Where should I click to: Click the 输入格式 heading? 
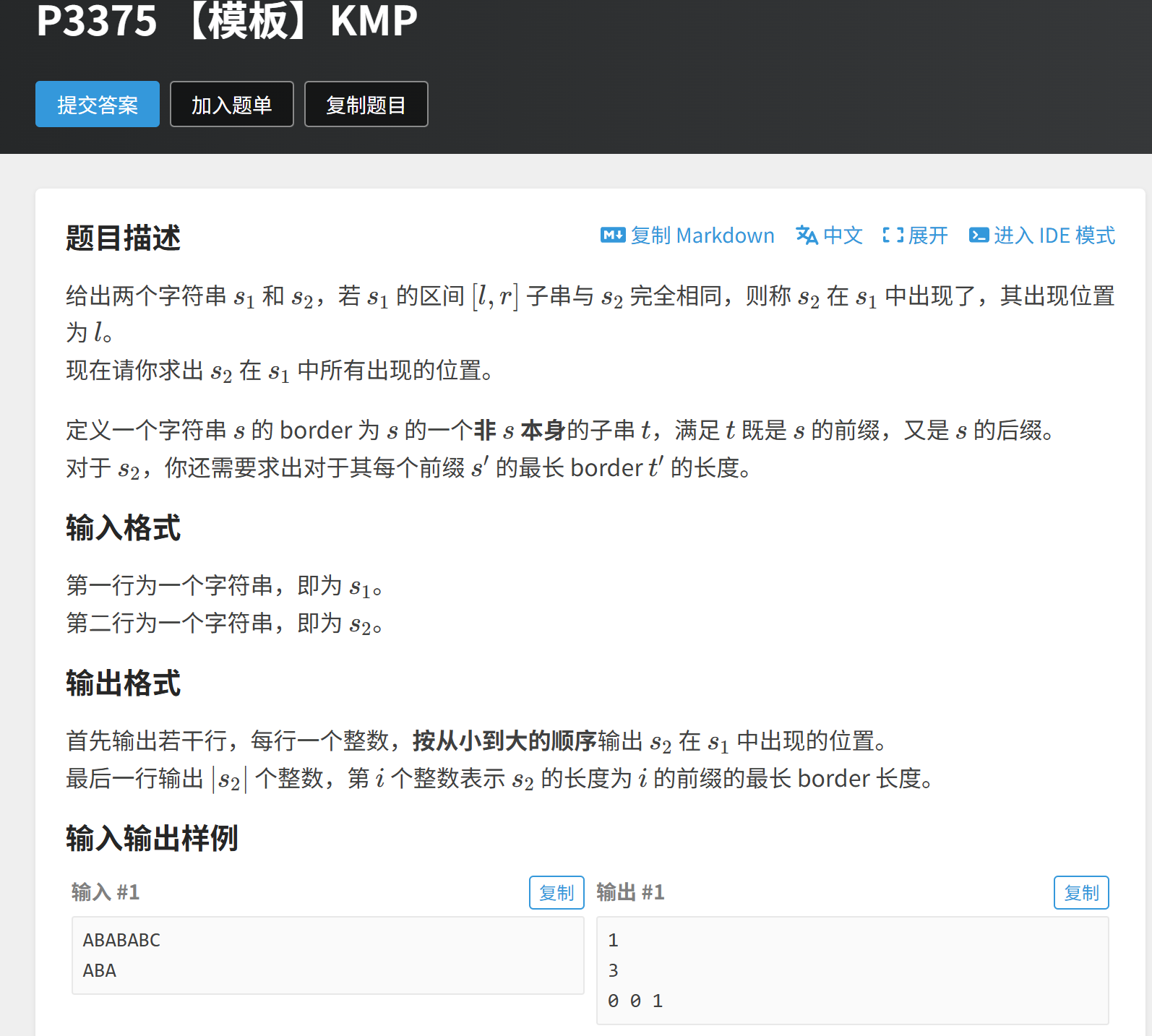123,528
